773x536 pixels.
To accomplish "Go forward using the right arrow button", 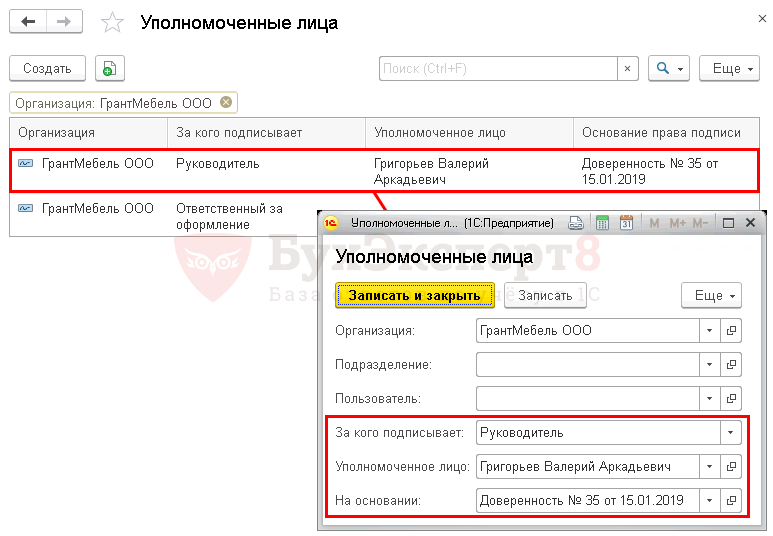I will point(64,22).
